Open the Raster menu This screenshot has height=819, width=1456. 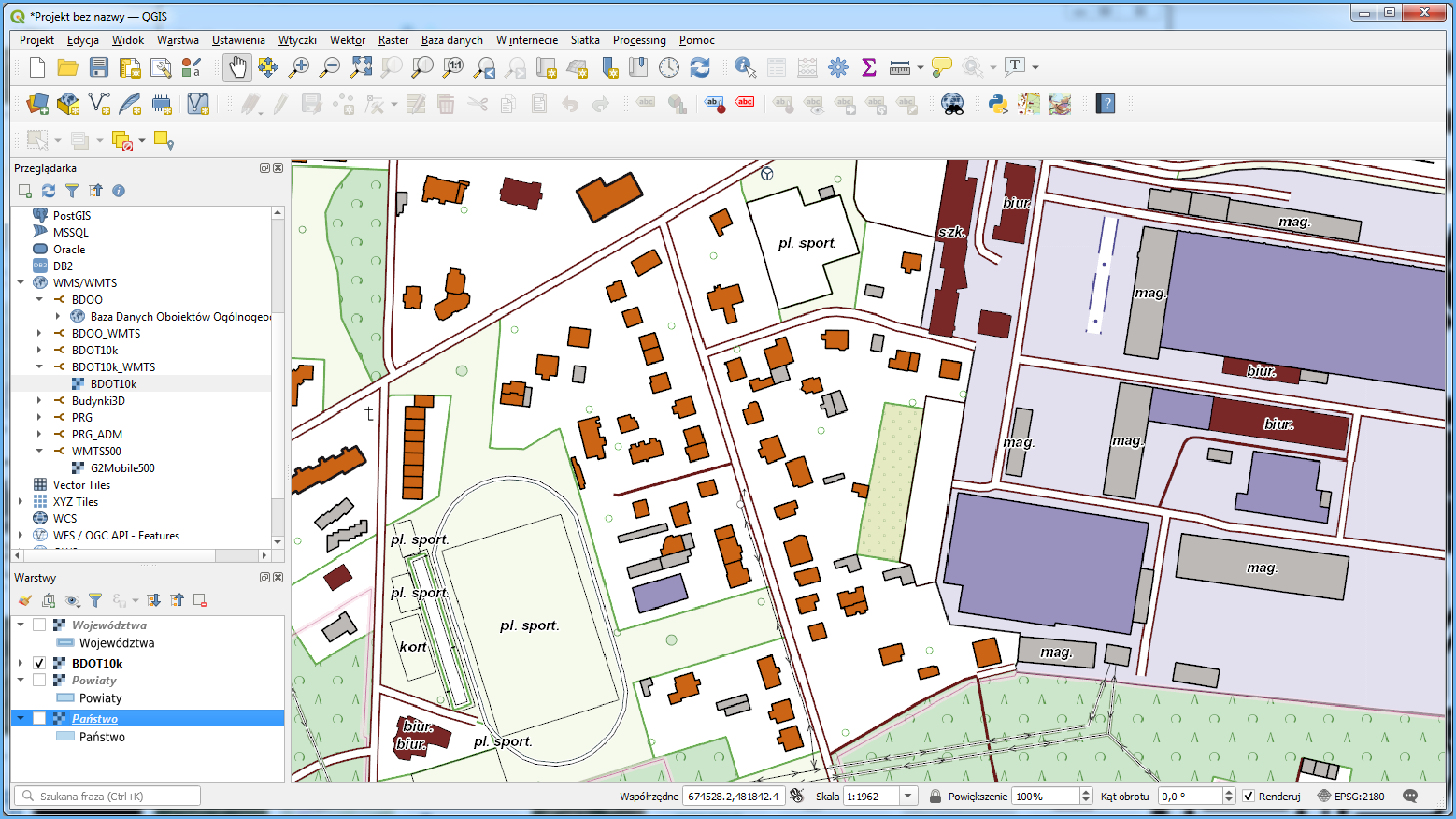pyautogui.click(x=393, y=40)
